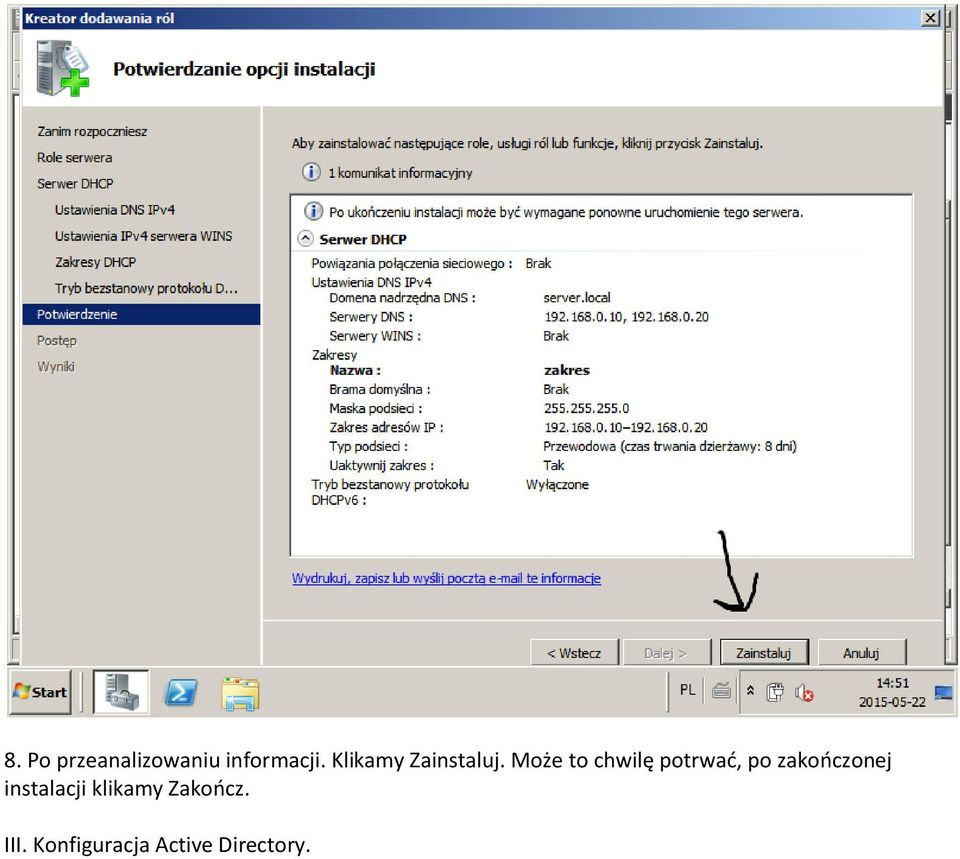
Task: Click the Windows Start button
Action: coord(40,692)
